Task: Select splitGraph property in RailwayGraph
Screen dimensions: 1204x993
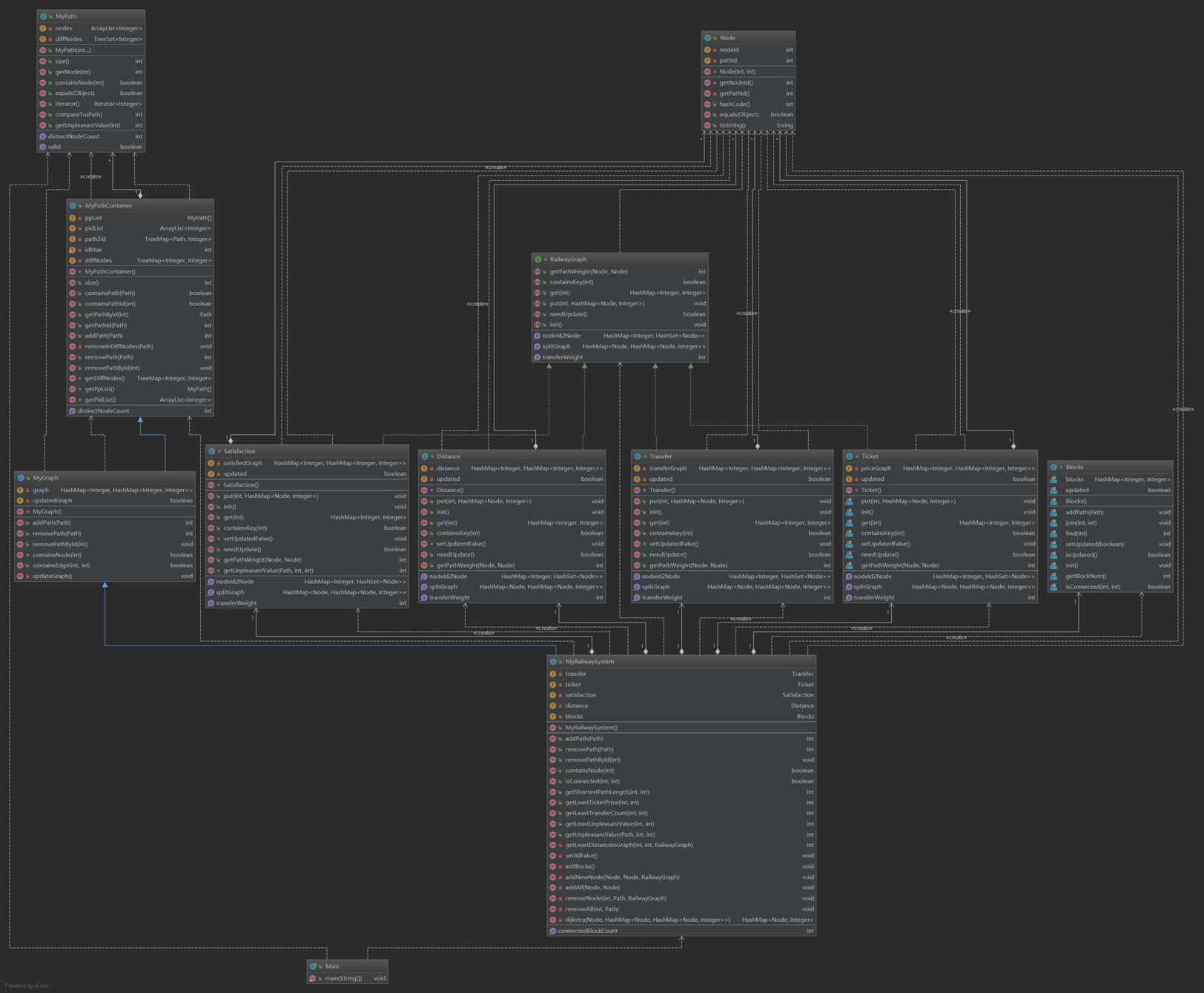Action: [556, 347]
